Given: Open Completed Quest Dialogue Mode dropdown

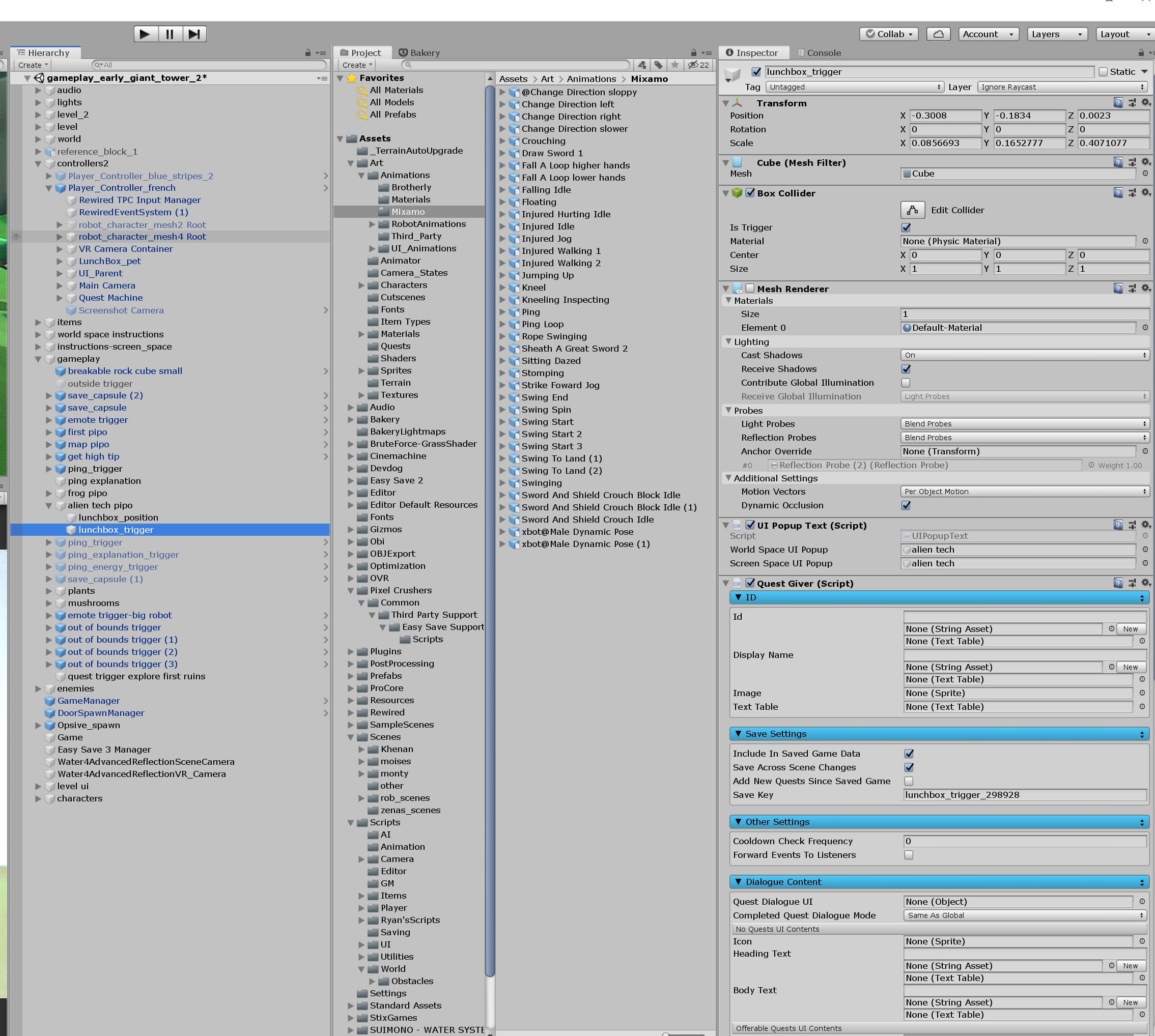Looking at the screenshot, I should pyautogui.click(x=1025, y=915).
